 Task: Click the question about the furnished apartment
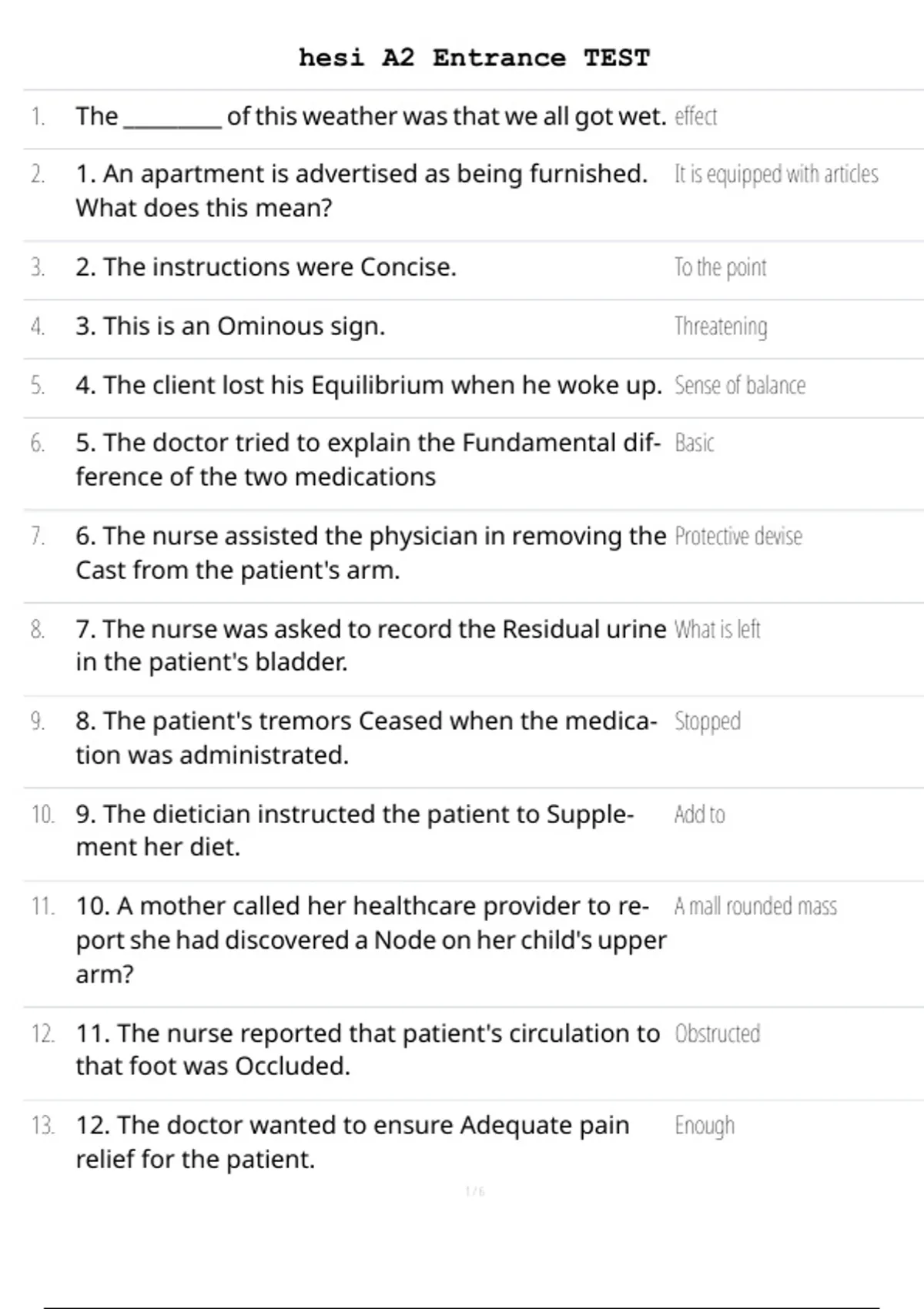361,190
